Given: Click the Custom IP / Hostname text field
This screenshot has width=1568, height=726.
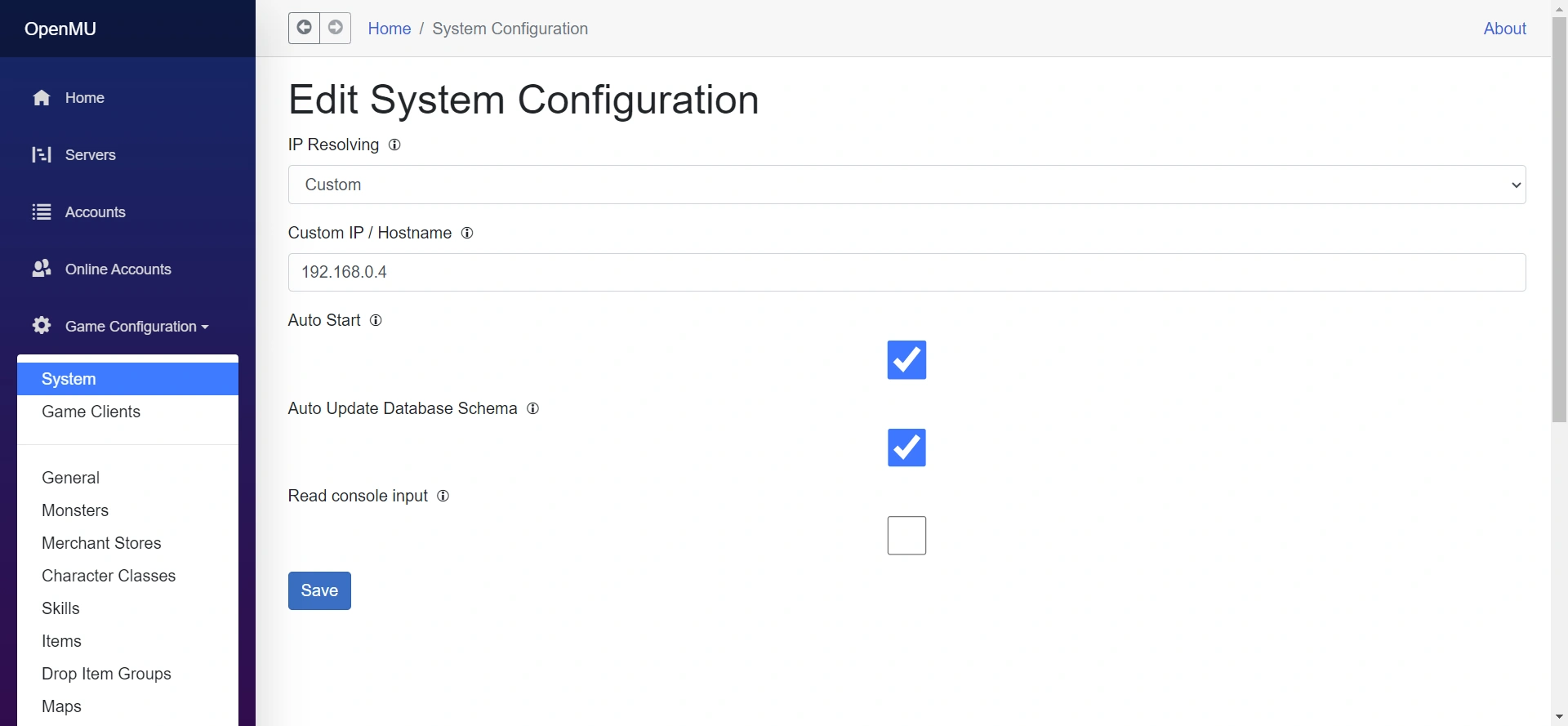Looking at the screenshot, I should coord(906,272).
